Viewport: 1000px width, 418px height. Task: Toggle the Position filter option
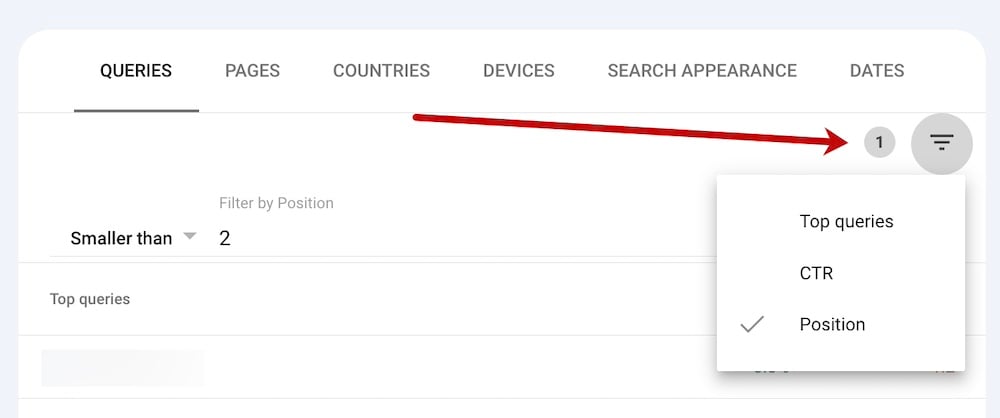pos(832,324)
